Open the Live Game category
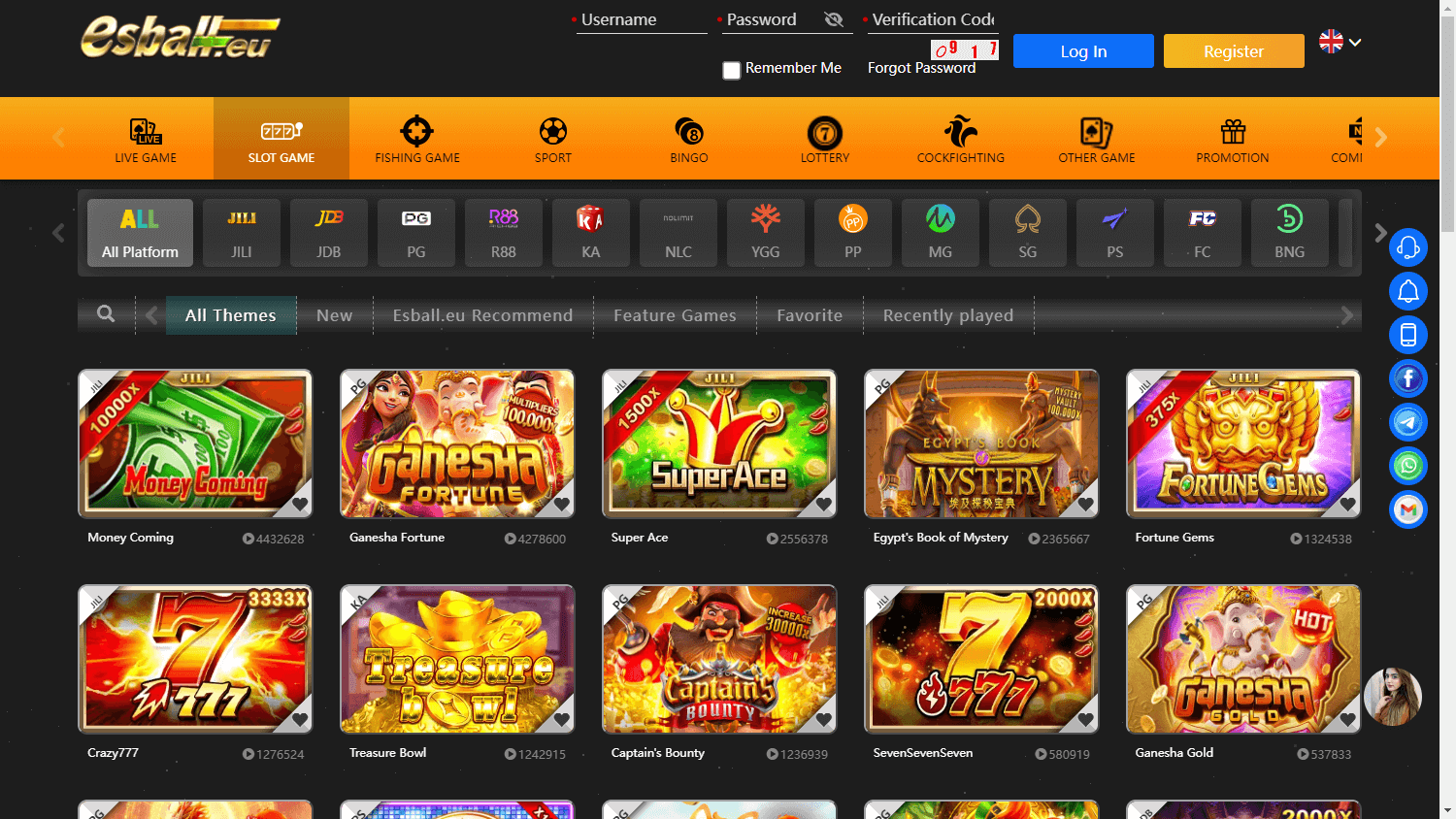The image size is (1456, 819). point(146,139)
